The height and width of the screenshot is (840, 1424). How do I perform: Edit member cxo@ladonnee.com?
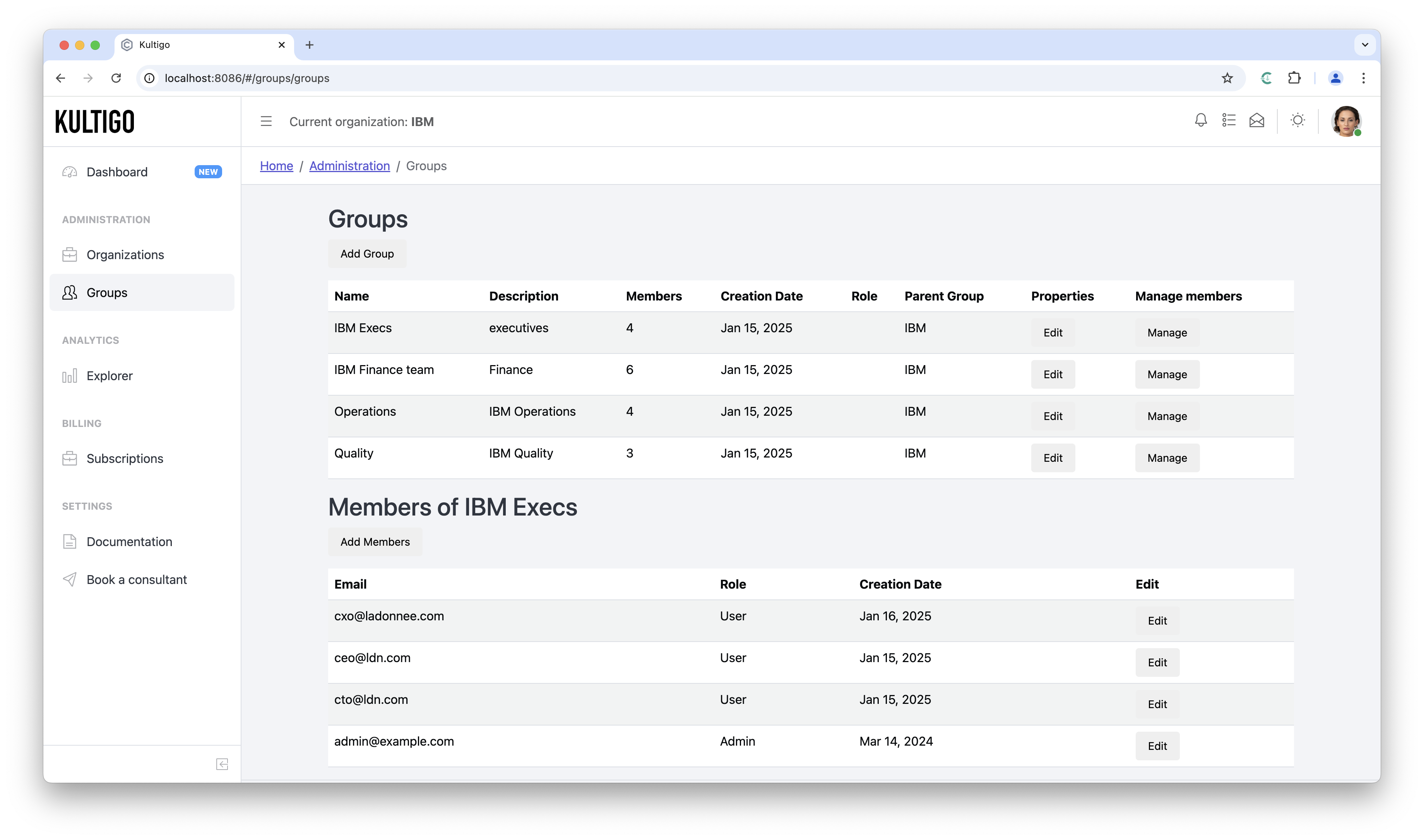click(x=1157, y=620)
